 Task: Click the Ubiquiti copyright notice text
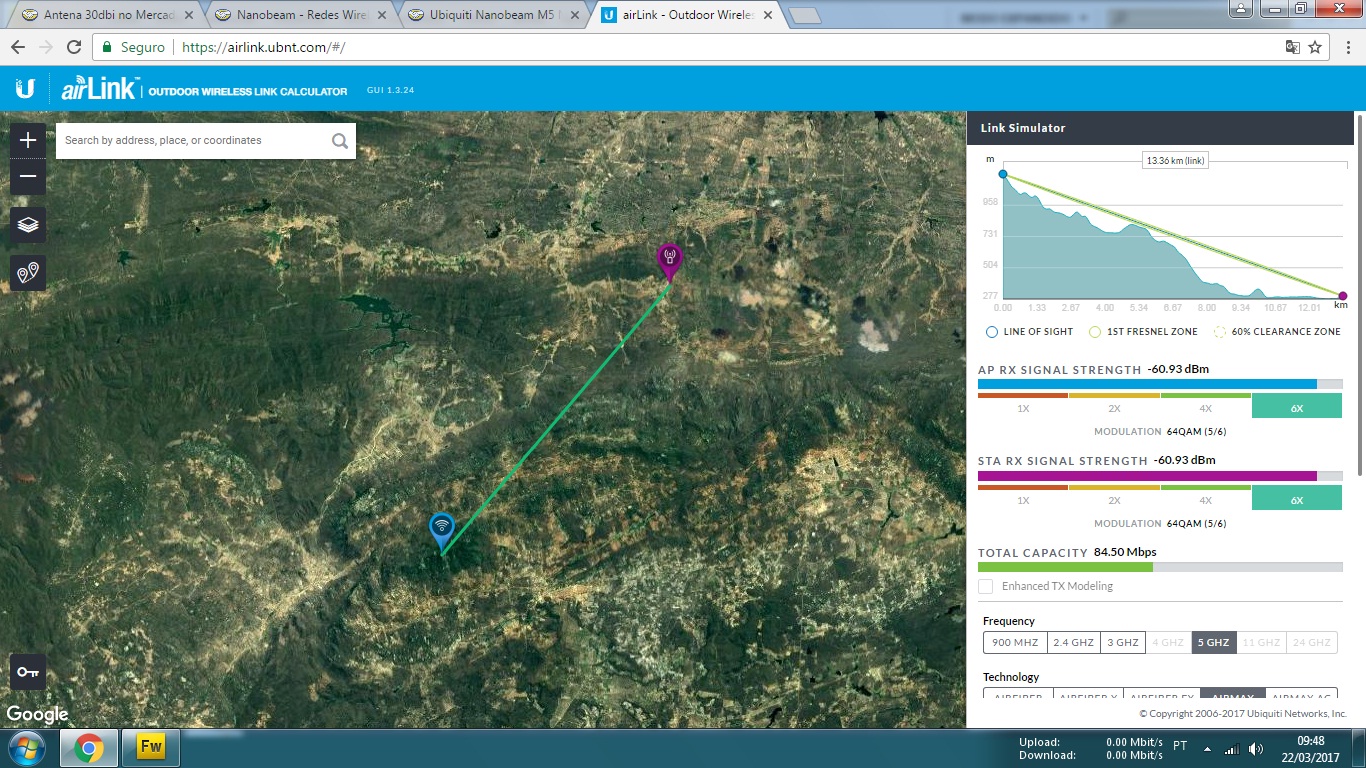tap(1243, 713)
